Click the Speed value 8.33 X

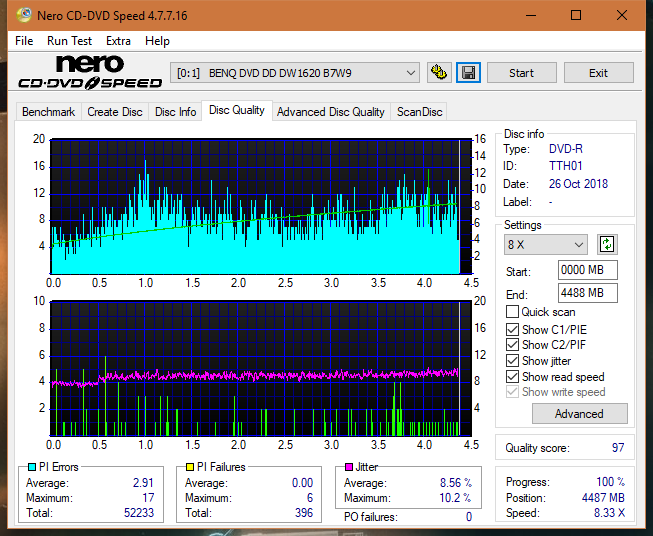coord(609,513)
